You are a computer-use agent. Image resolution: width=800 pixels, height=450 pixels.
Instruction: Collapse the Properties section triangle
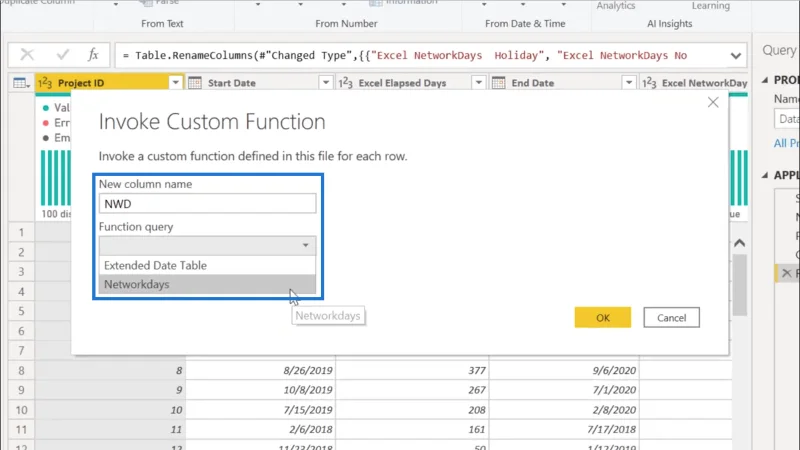coord(765,80)
